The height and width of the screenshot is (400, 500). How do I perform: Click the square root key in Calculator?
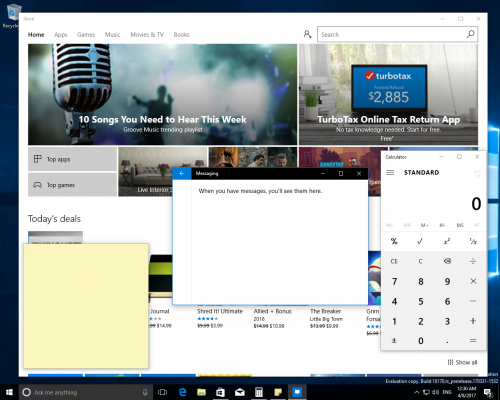click(x=420, y=241)
